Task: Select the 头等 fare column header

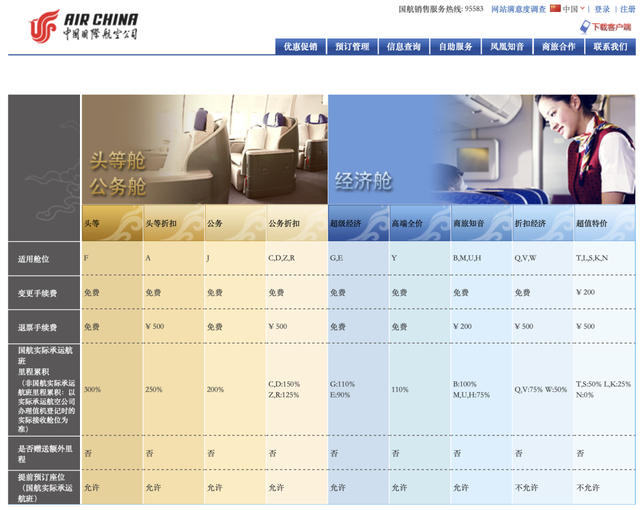Action: [x=112, y=223]
